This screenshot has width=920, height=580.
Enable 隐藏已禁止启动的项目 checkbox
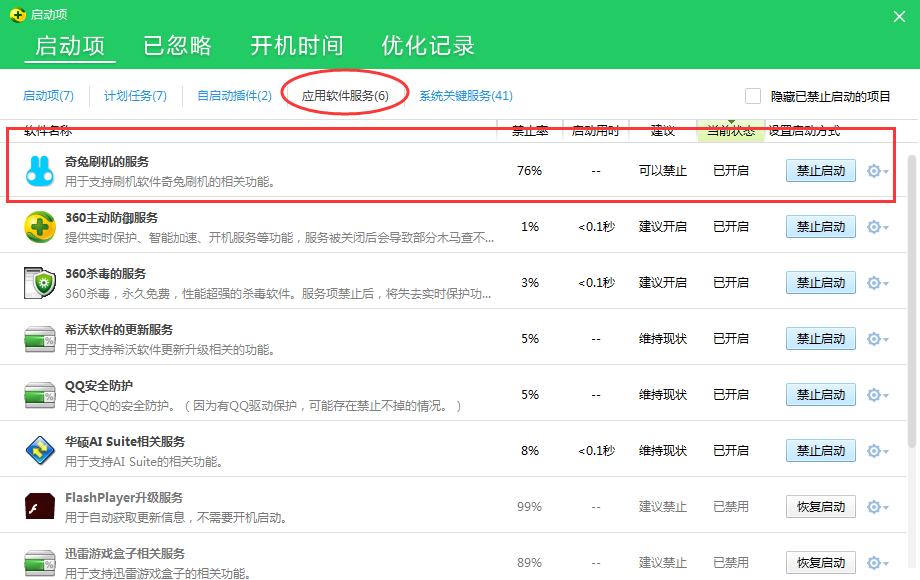coord(753,95)
